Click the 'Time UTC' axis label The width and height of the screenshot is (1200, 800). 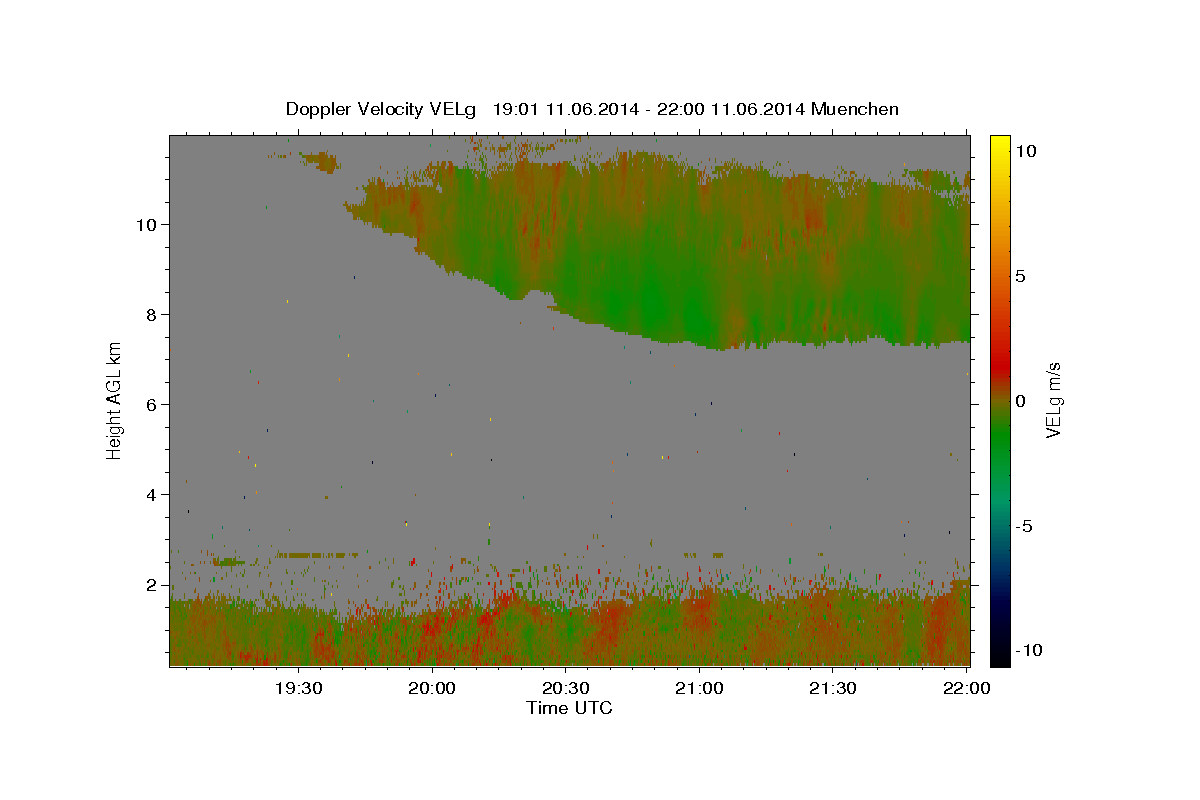[x=569, y=708]
